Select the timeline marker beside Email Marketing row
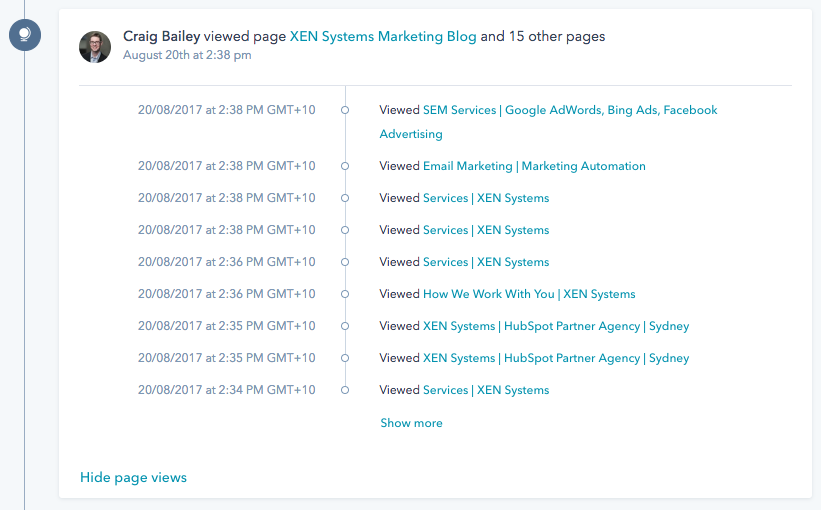This screenshot has height=510, width=821. coord(345,166)
